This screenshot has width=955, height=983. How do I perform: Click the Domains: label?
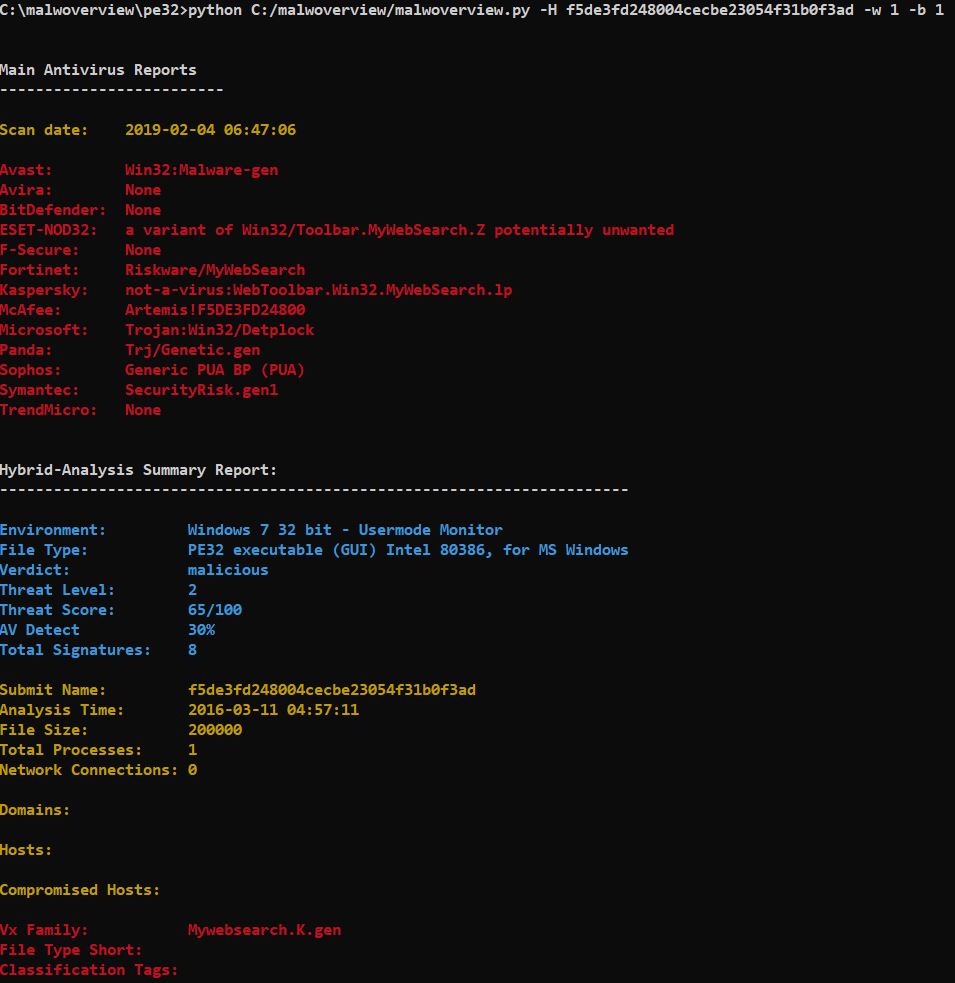coord(35,810)
